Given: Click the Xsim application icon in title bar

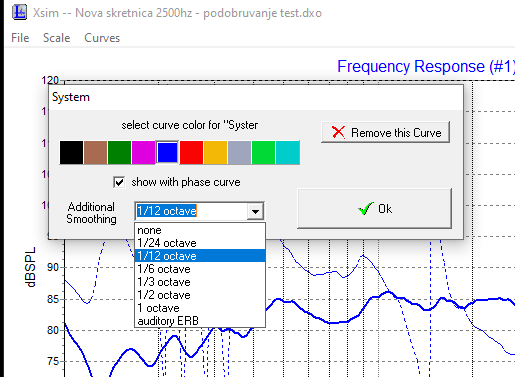Looking at the screenshot, I should tap(19, 12).
